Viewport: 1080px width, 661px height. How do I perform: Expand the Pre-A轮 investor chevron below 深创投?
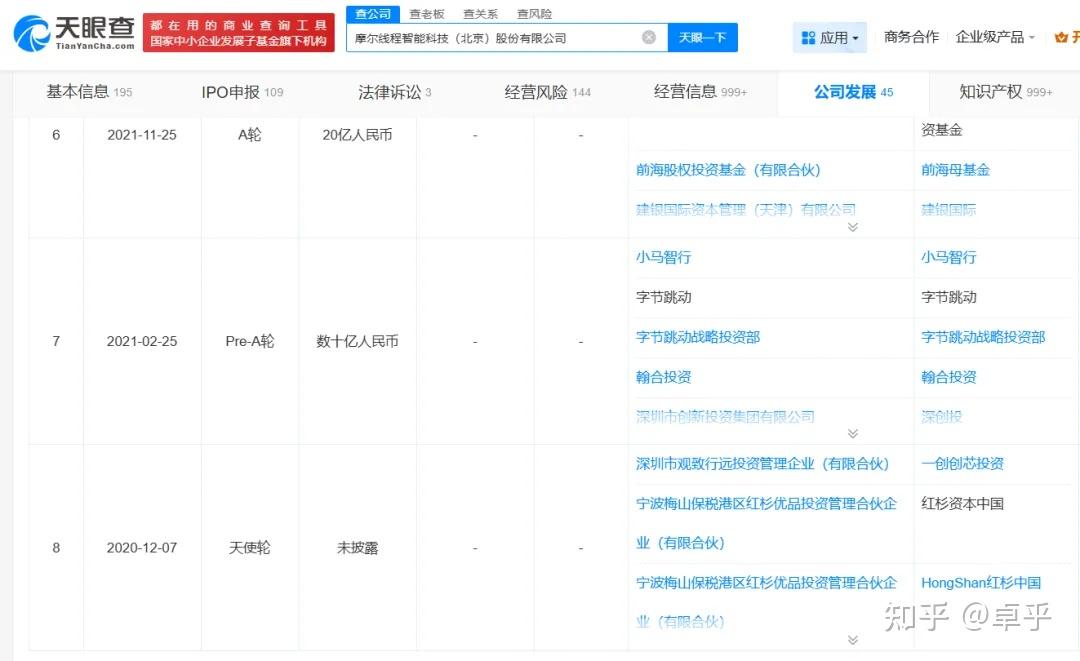tap(853, 433)
